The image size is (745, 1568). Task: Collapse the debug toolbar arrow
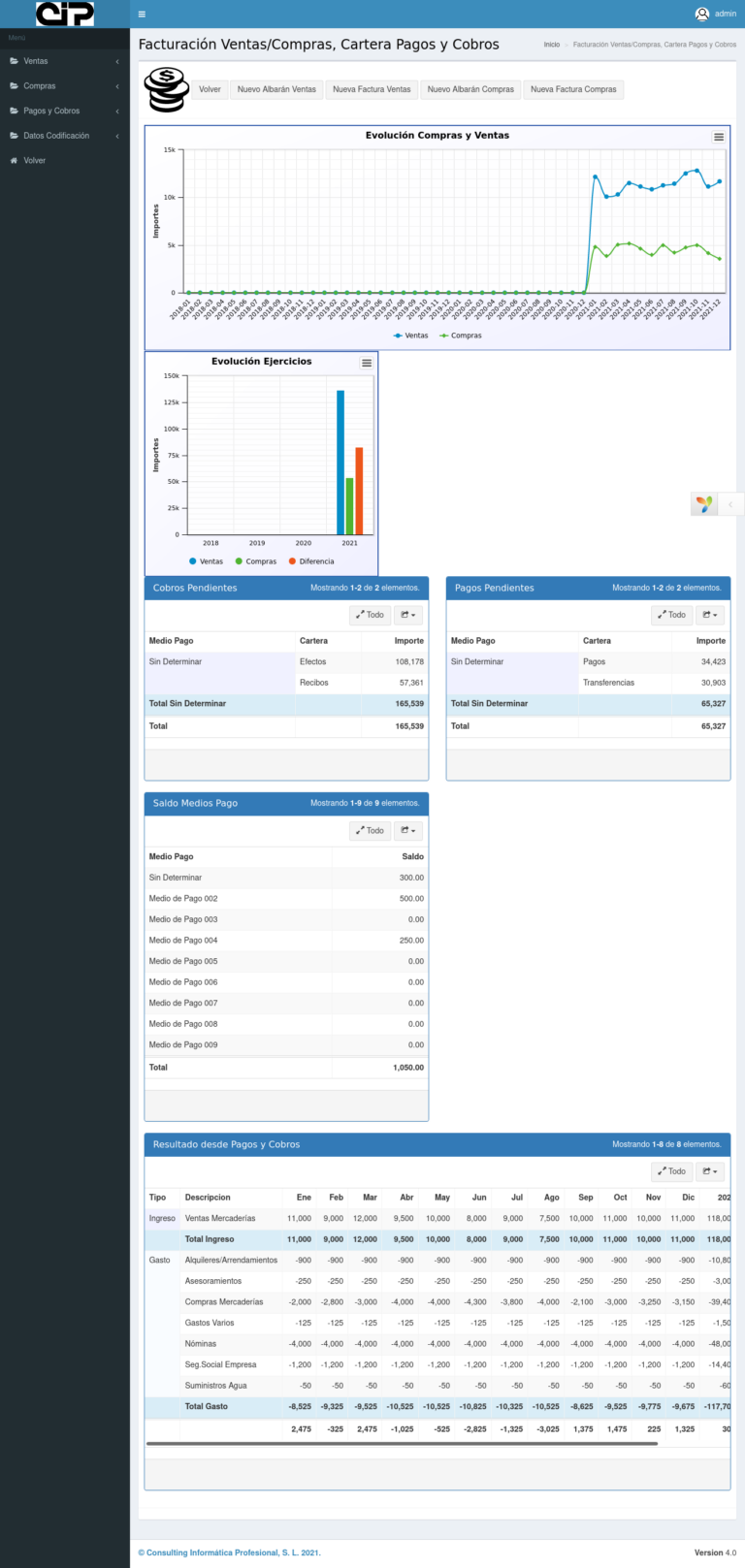tap(730, 504)
